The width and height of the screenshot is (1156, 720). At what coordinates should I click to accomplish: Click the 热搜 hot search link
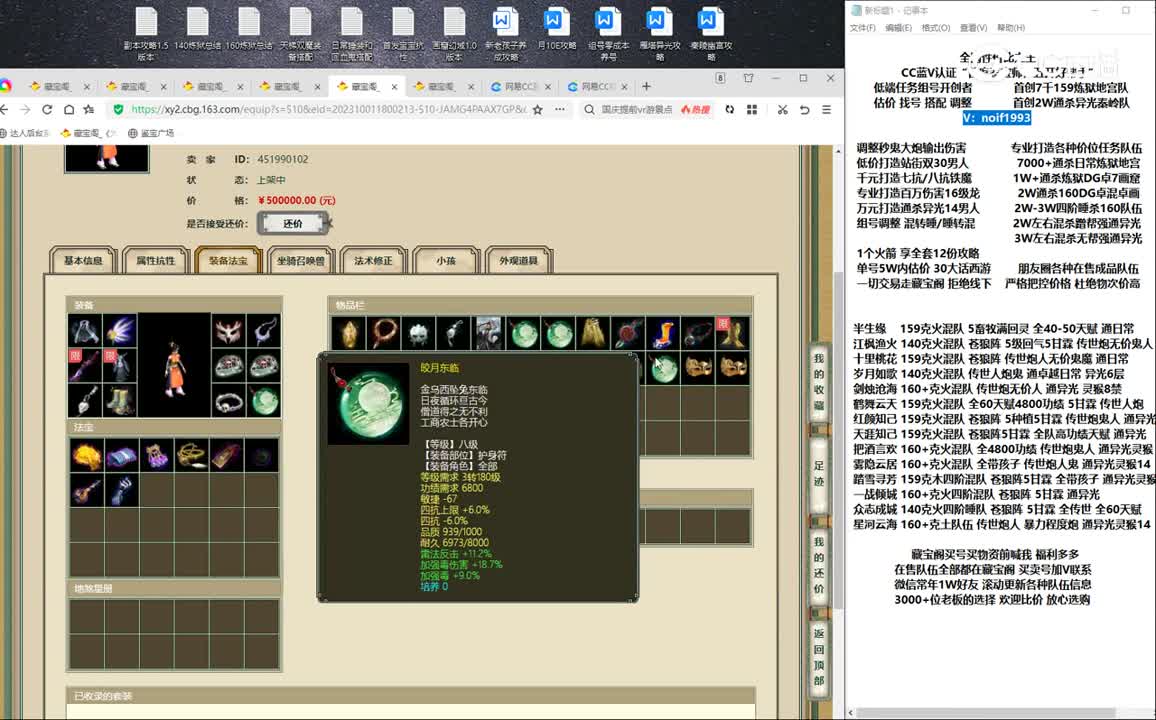(x=695, y=110)
